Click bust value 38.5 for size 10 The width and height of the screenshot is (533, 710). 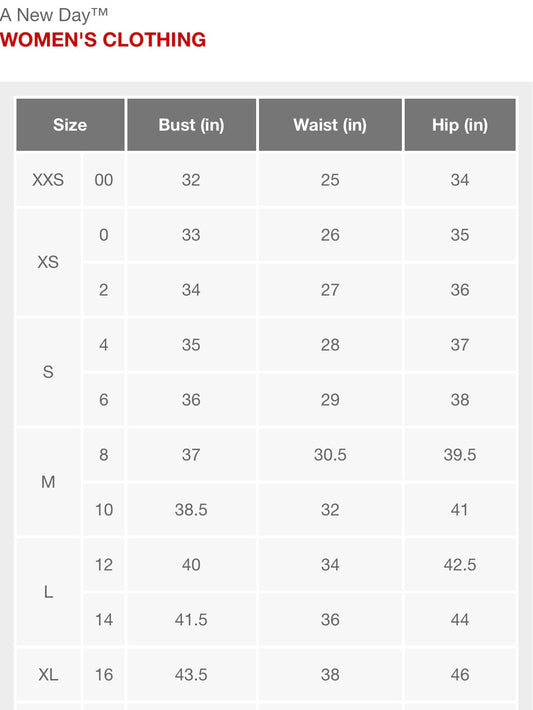[x=192, y=510]
